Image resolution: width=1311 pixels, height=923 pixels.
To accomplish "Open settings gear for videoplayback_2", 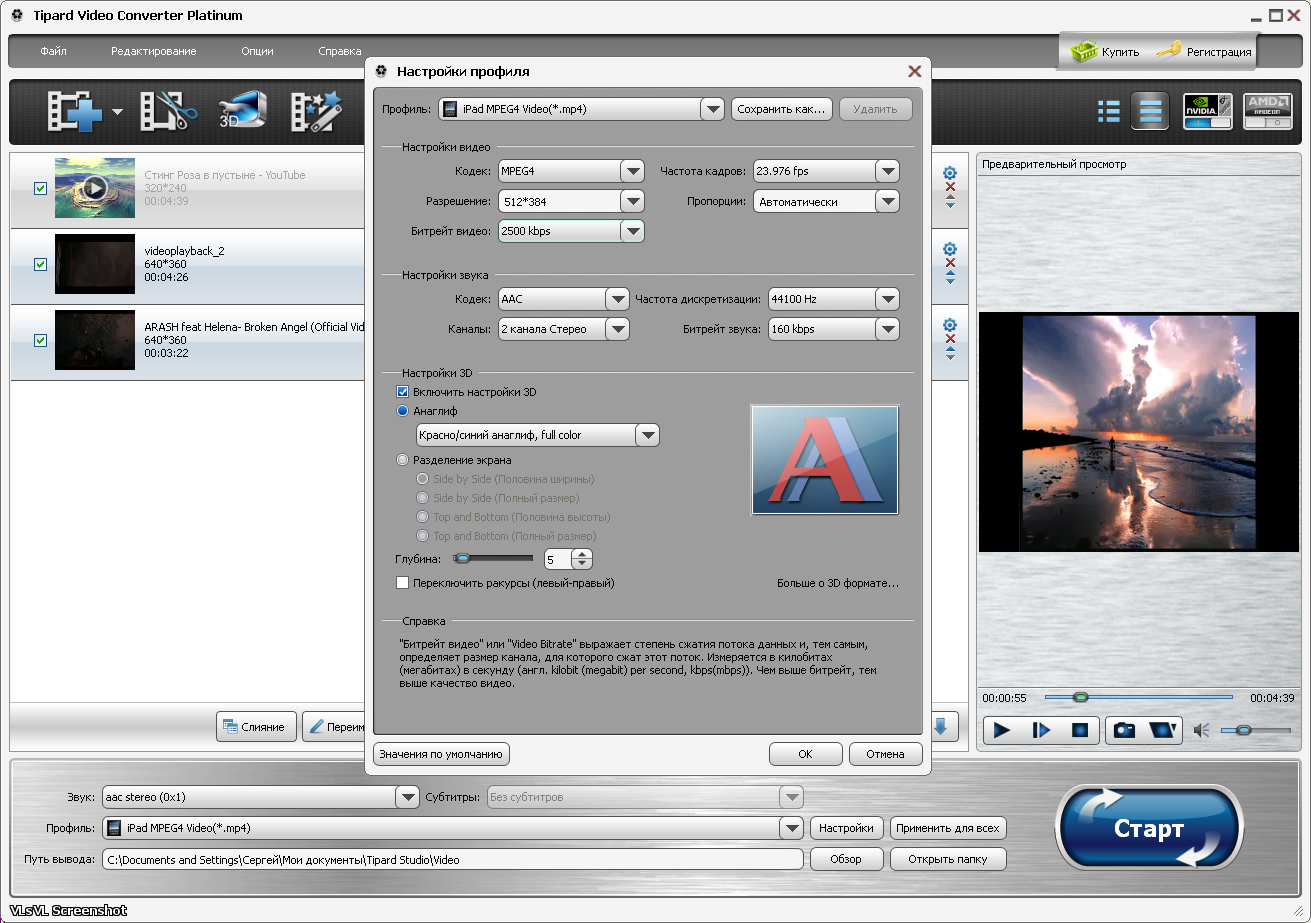I will pos(950,249).
